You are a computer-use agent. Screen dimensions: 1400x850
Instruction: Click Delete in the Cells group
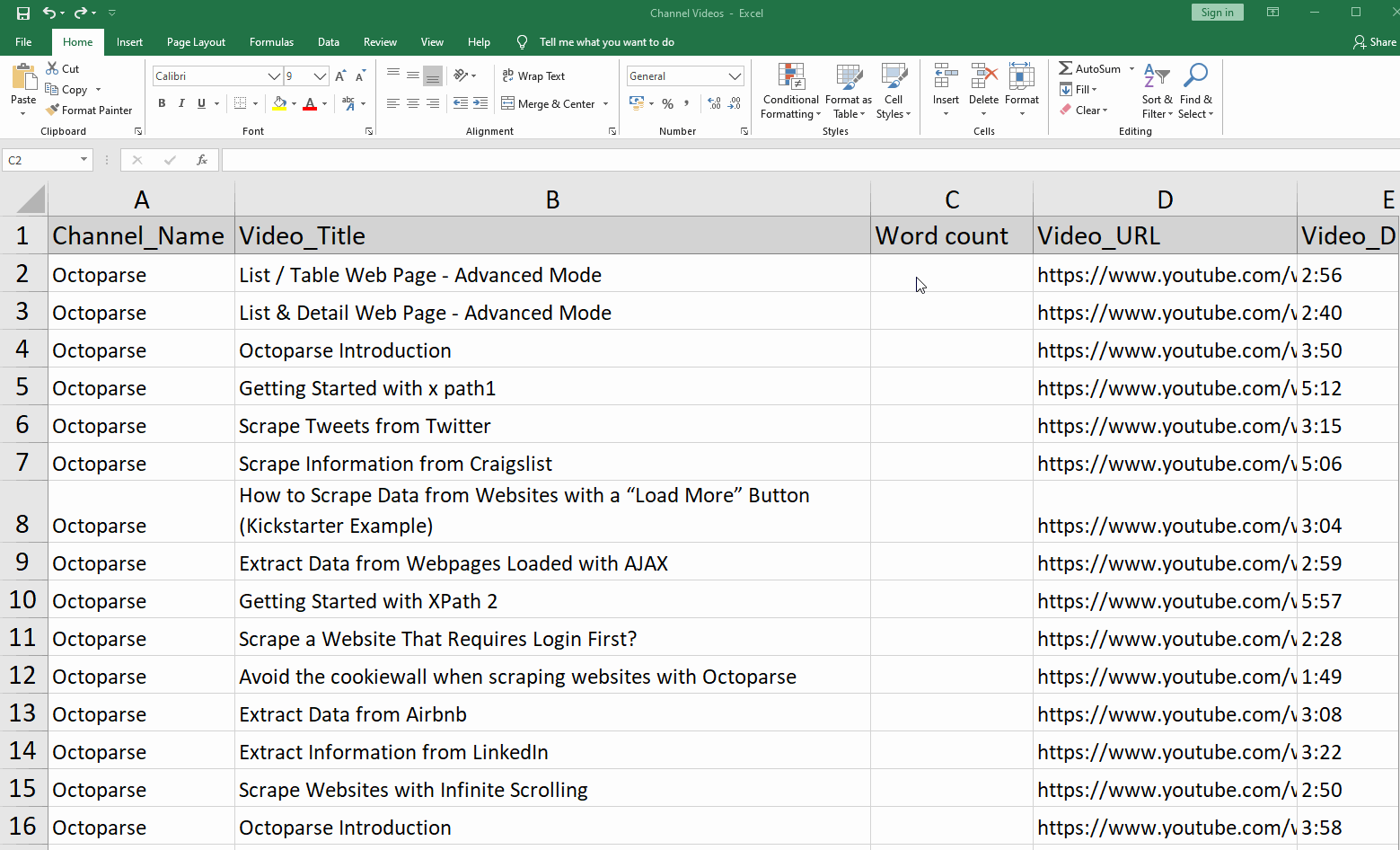[x=983, y=90]
